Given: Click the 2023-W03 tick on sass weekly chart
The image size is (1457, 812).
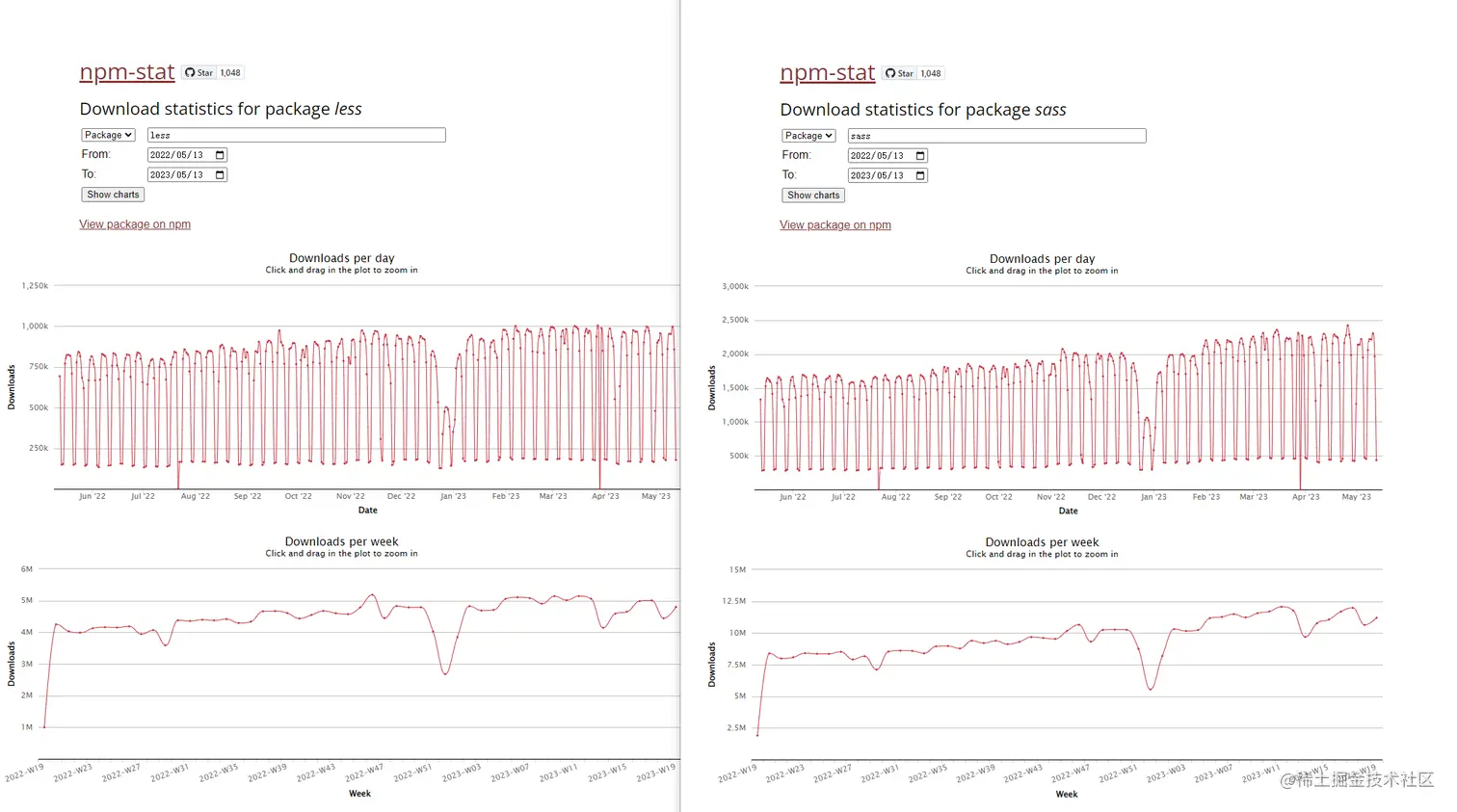Looking at the screenshot, I should pos(1166,774).
